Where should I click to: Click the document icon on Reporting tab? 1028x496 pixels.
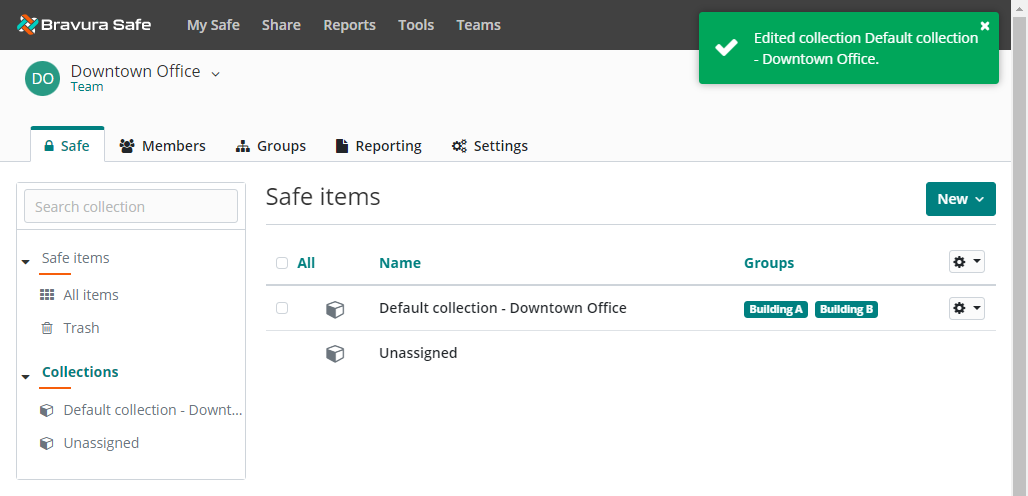[x=342, y=145]
